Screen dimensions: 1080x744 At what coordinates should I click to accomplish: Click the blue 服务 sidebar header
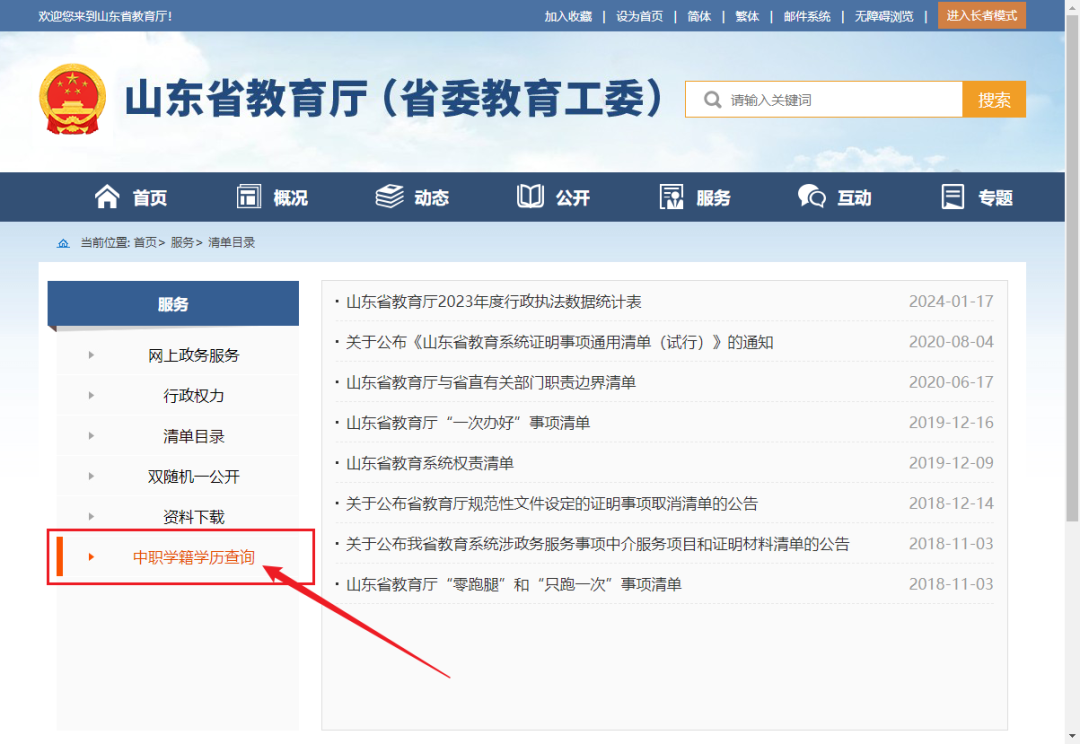[x=173, y=304]
